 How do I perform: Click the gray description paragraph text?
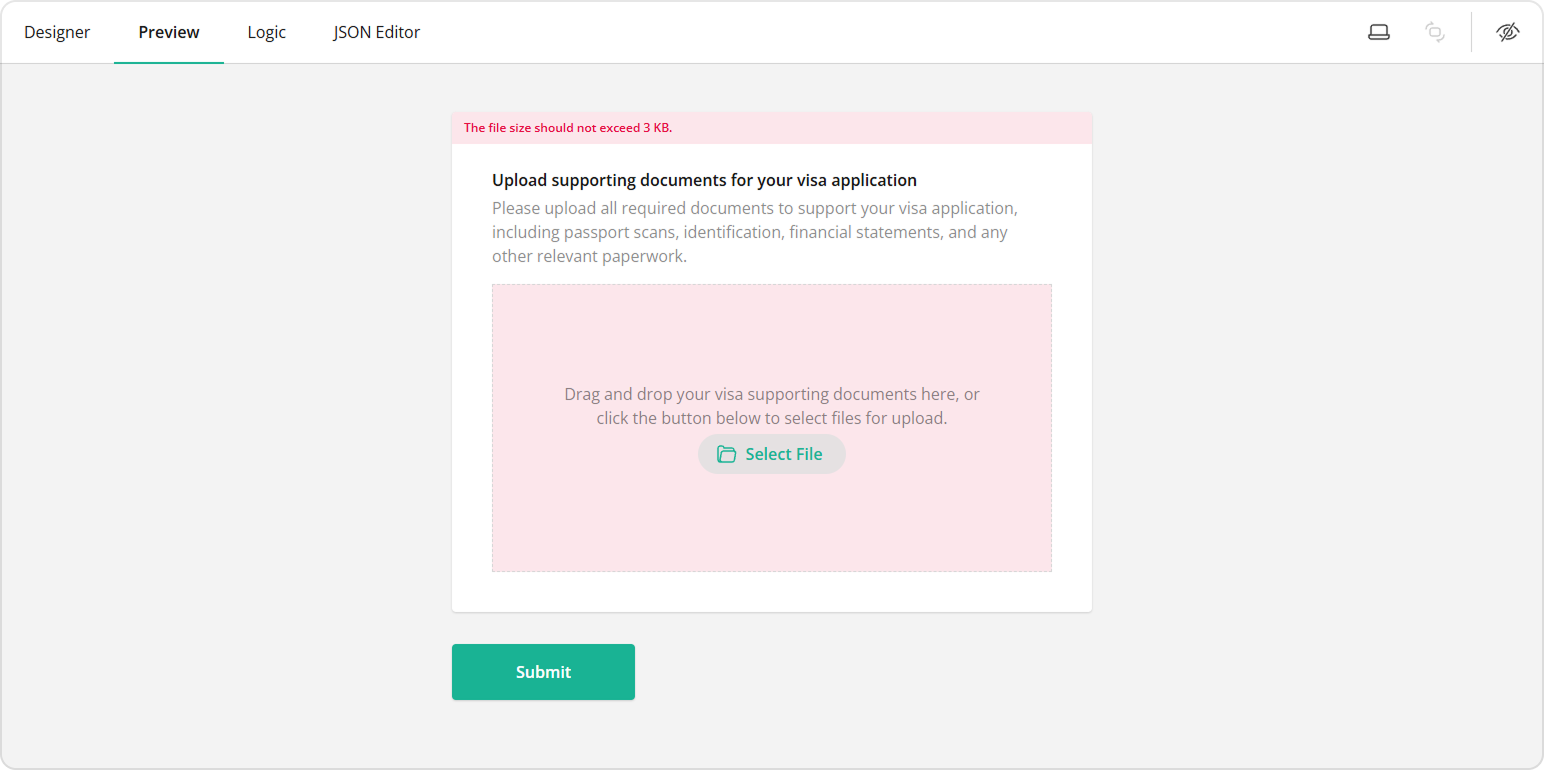754,231
